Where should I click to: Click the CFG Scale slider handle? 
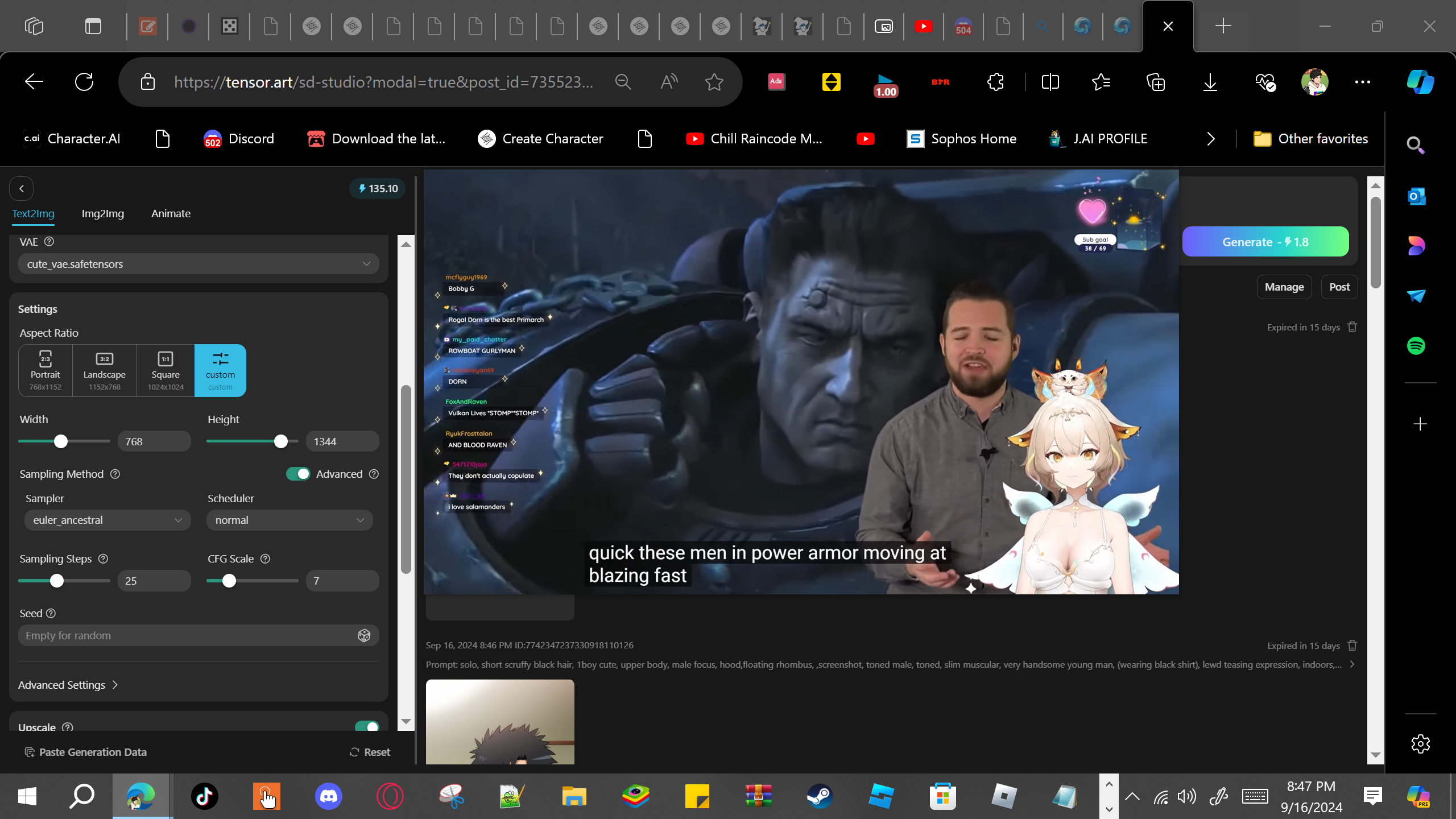click(x=229, y=581)
